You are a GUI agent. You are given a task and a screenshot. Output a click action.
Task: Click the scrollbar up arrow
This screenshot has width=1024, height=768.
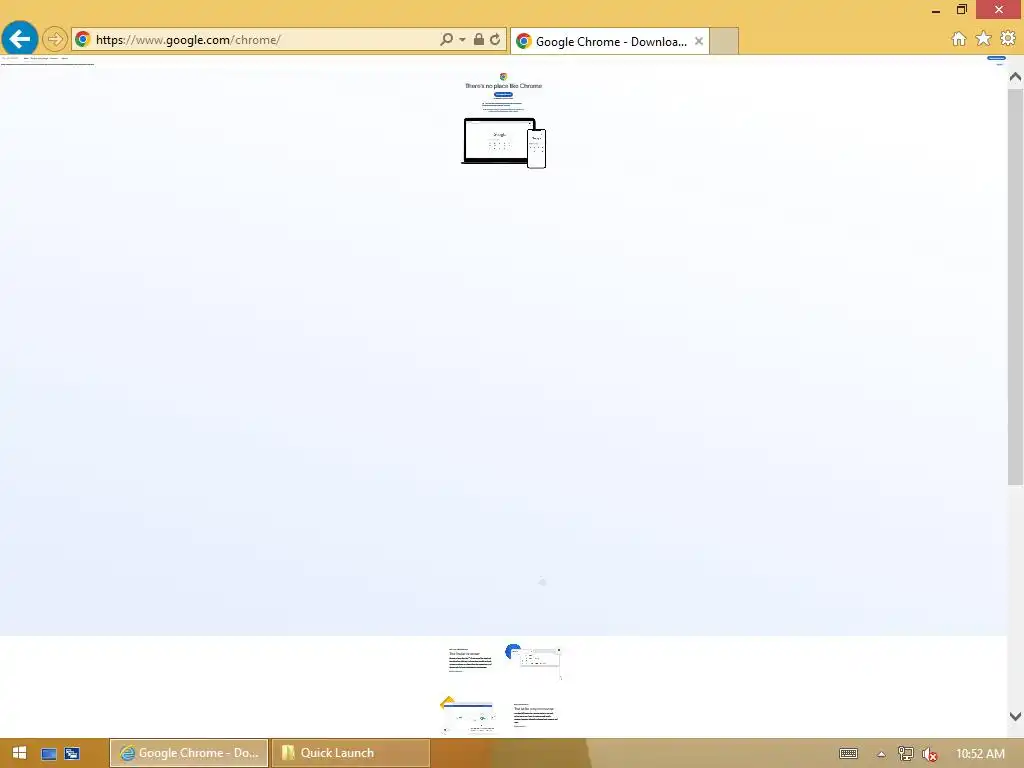1016,77
